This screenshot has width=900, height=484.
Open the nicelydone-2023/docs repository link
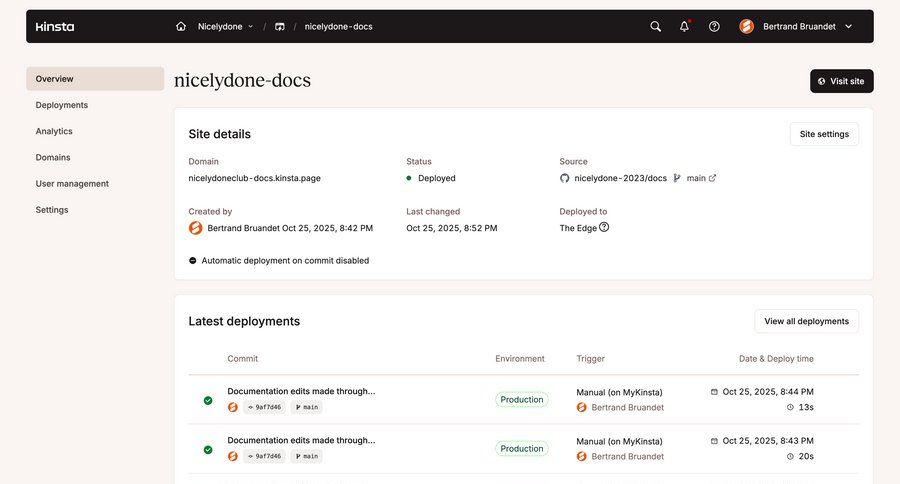pyautogui.click(x=620, y=178)
